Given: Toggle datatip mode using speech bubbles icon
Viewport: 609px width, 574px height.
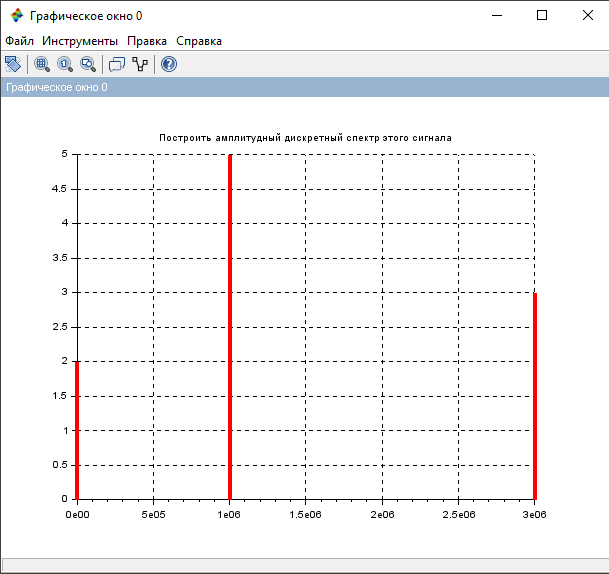Looking at the screenshot, I should [x=117, y=64].
